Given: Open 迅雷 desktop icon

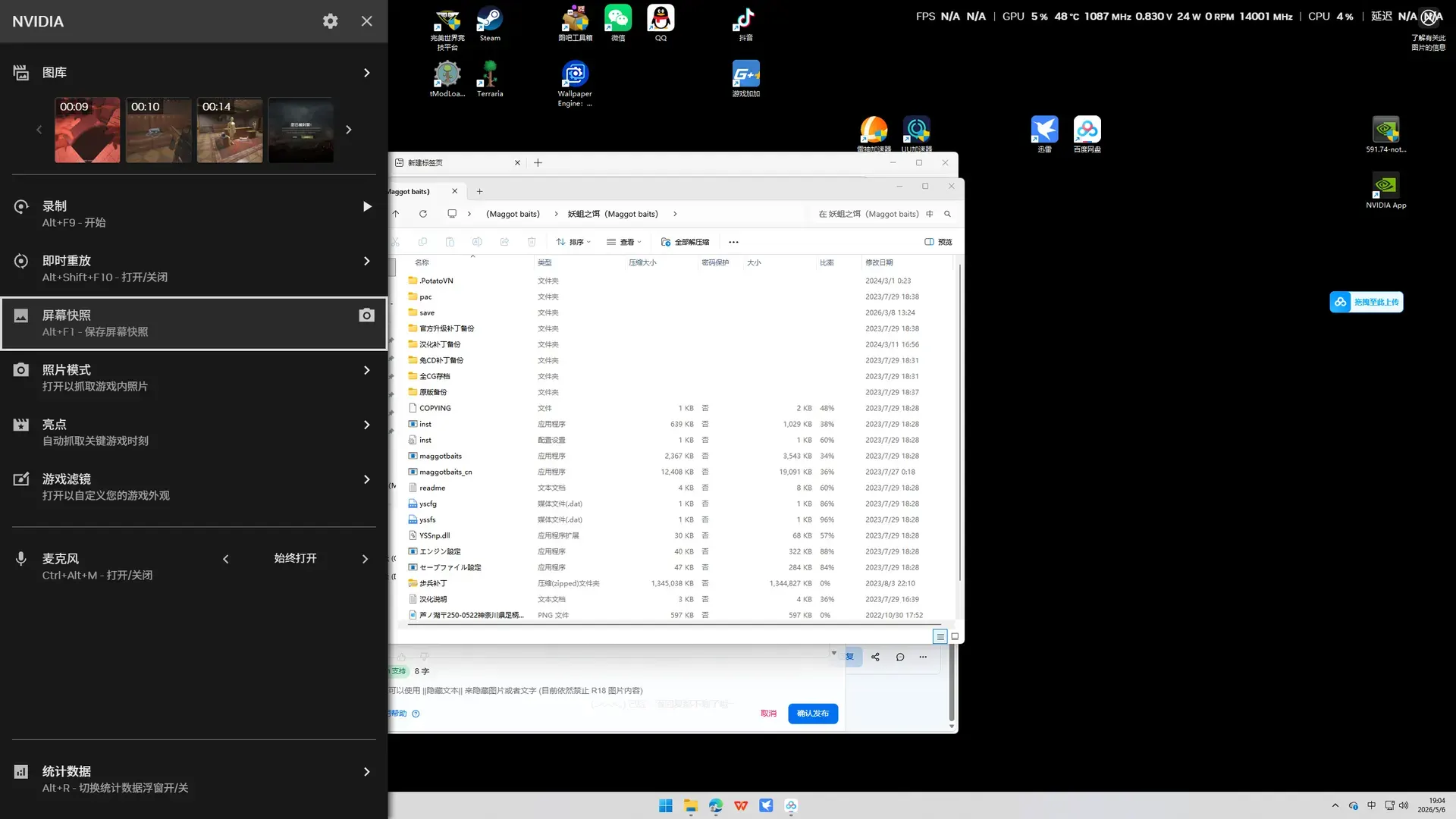Looking at the screenshot, I should (1044, 134).
